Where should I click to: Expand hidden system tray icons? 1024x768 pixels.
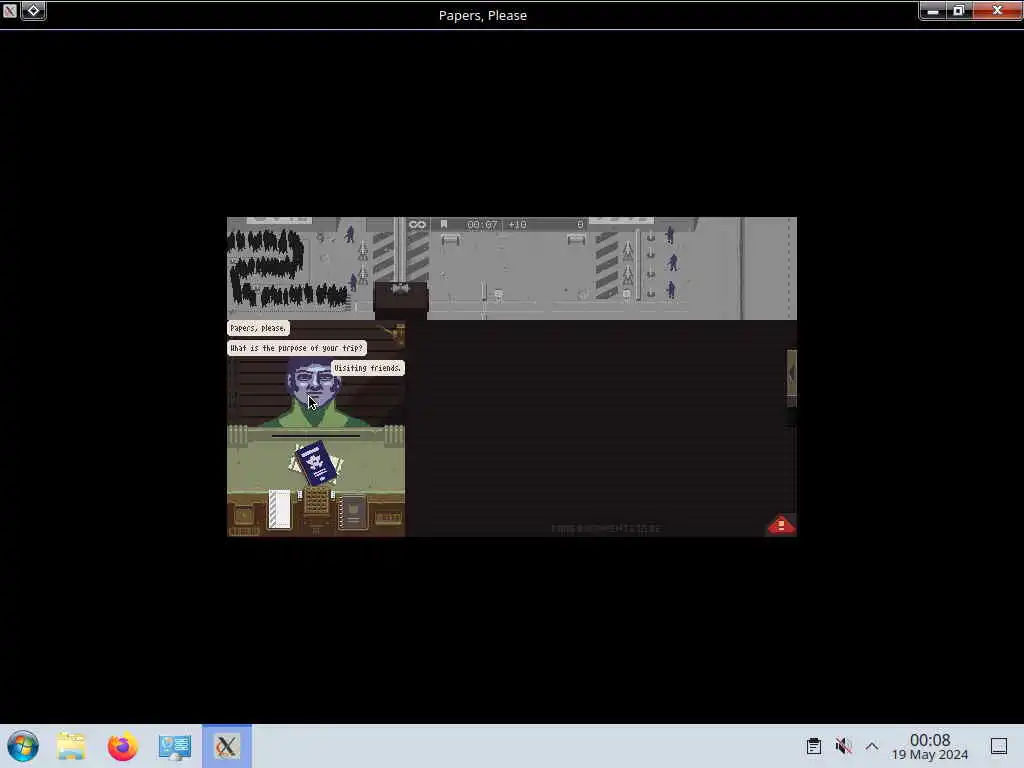pyautogui.click(x=872, y=746)
